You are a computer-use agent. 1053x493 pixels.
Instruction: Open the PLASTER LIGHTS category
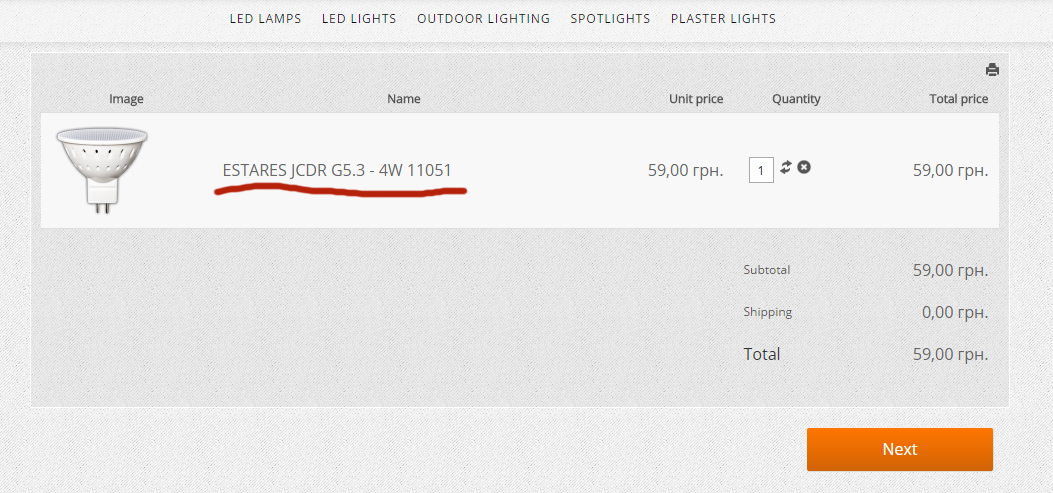pyautogui.click(x=723, y=19)
